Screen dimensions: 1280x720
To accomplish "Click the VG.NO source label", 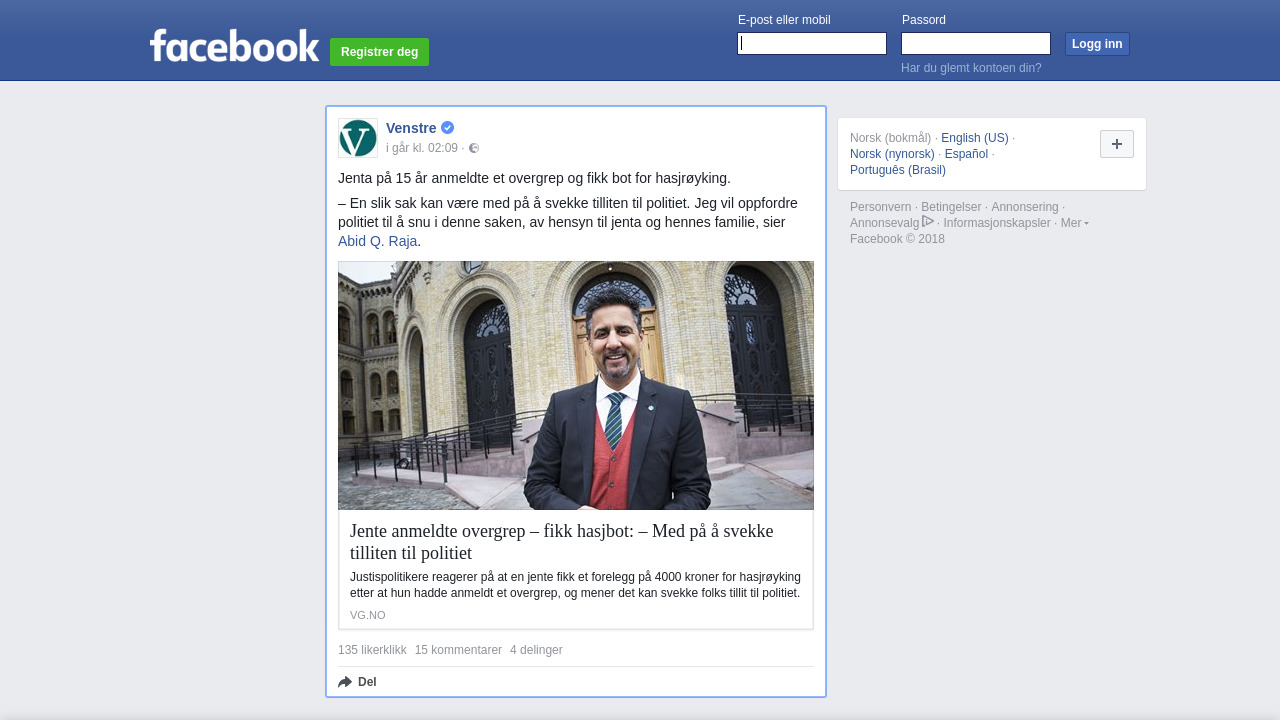I will click(367, 615).
